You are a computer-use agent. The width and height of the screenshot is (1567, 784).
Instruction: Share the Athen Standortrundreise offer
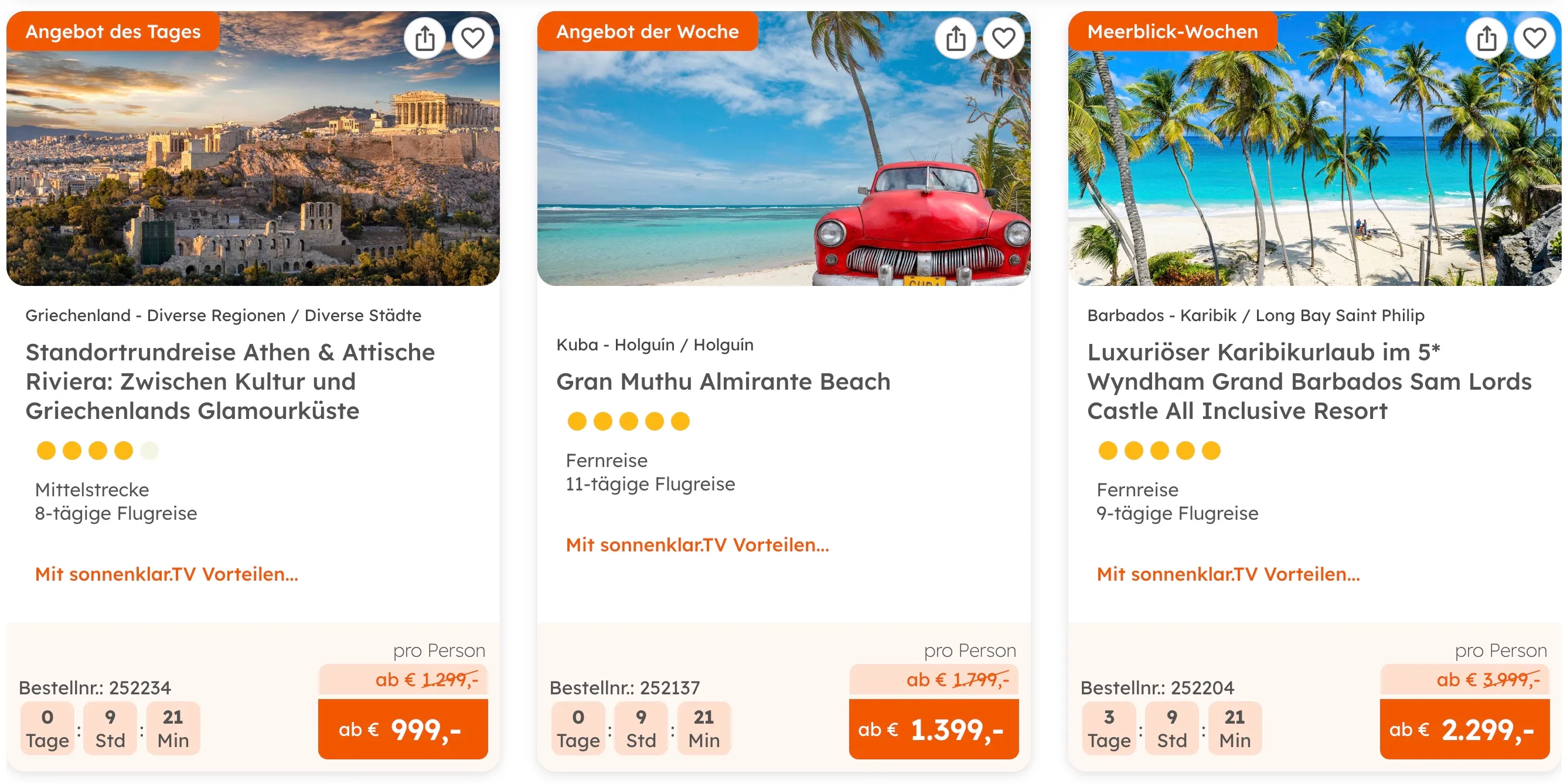[425, 39]
